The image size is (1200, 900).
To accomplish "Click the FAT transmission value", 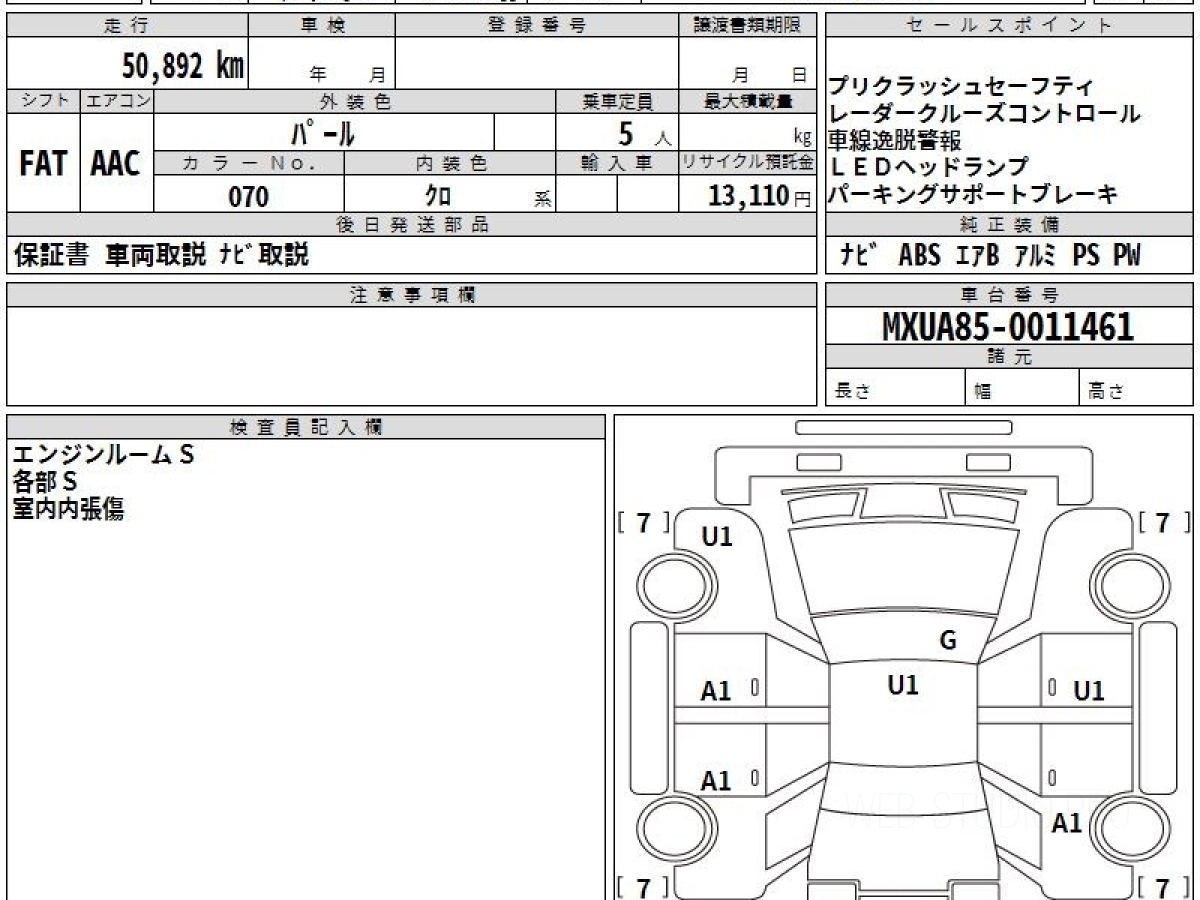I will (x=43, y=163).
